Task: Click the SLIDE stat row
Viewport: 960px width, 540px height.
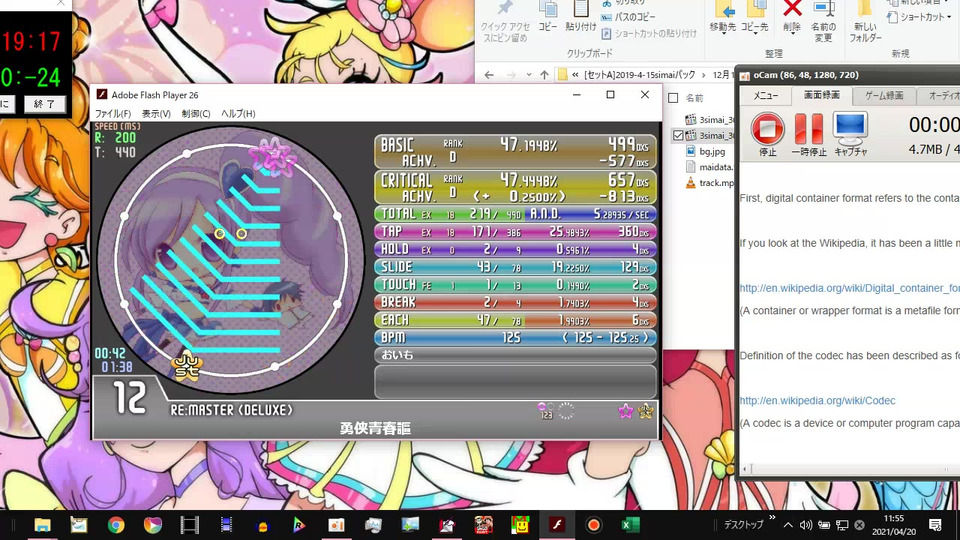Action: click(x=515, y=267)
